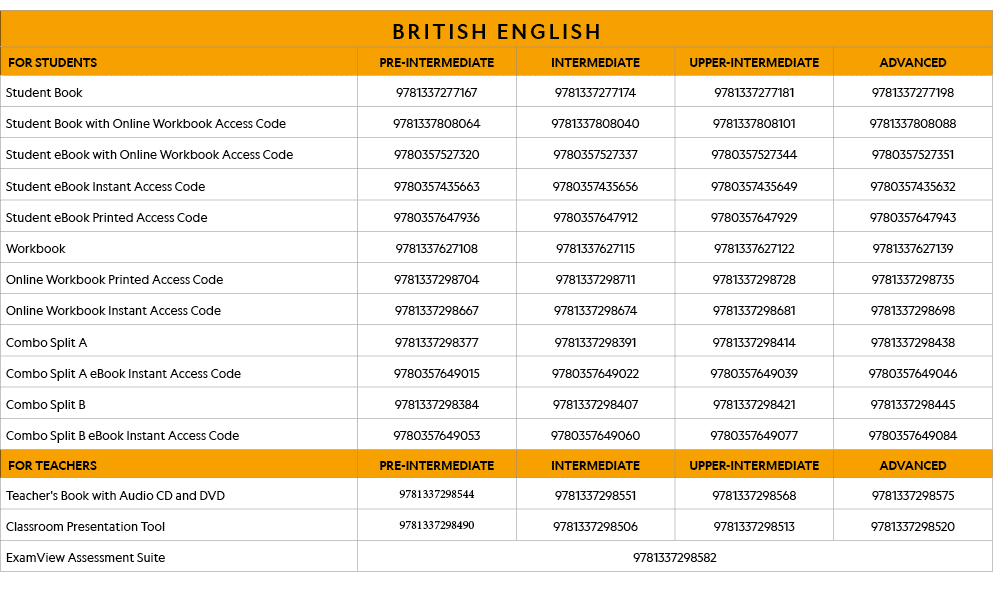Click ISBN 9781337277167
Image resolution: width=993 pixels, height=592 pixels.
pyautogui.click(x=436, y=93)
